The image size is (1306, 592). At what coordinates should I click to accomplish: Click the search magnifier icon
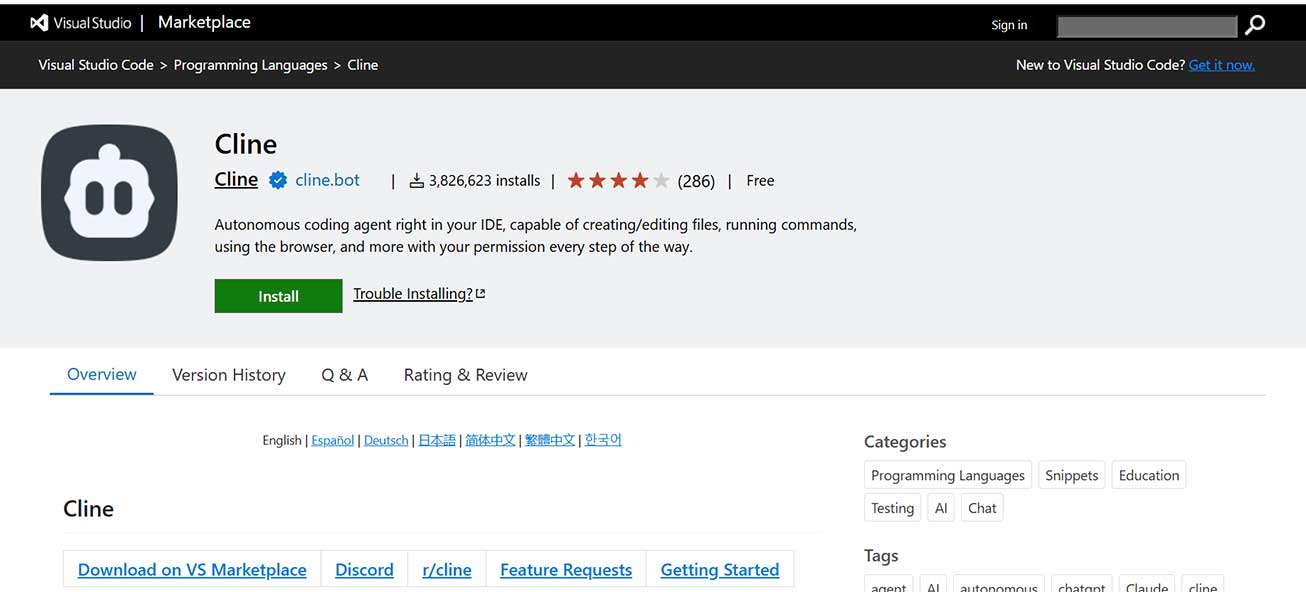tap(1255, 25)
